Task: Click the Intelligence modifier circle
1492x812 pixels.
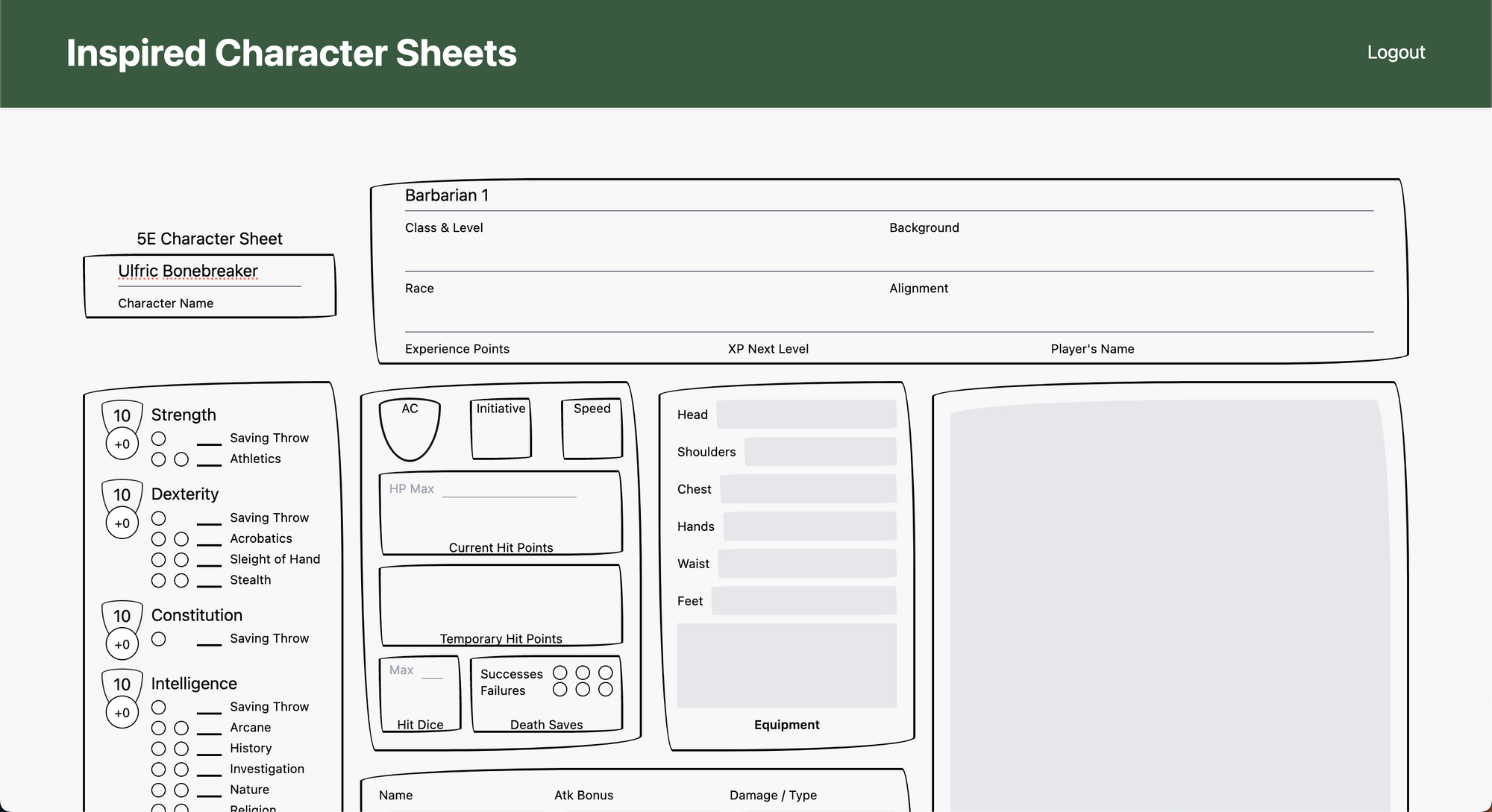Action: 122,713
